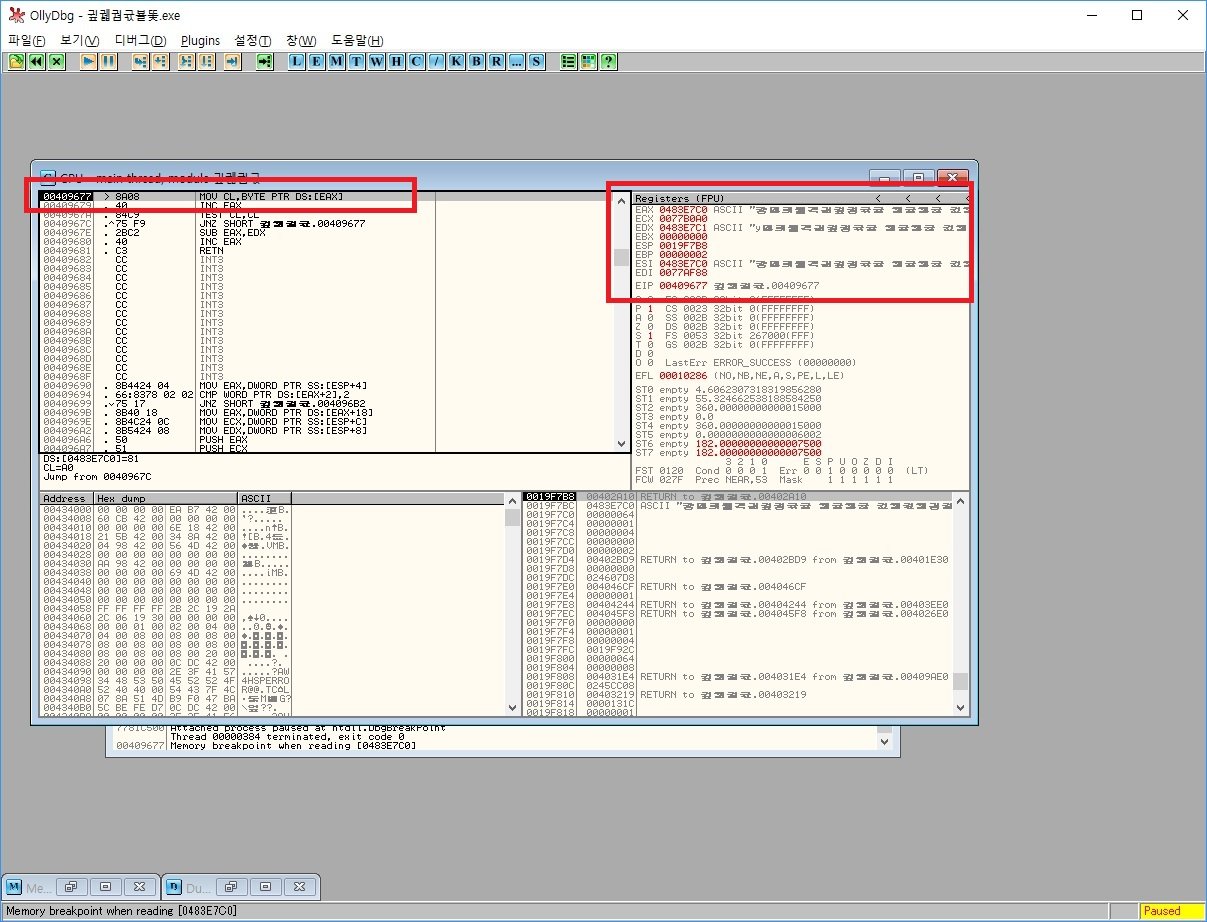Close the debugged program via the X toolbar icon

pyautogui.click(x=56, y=61)
